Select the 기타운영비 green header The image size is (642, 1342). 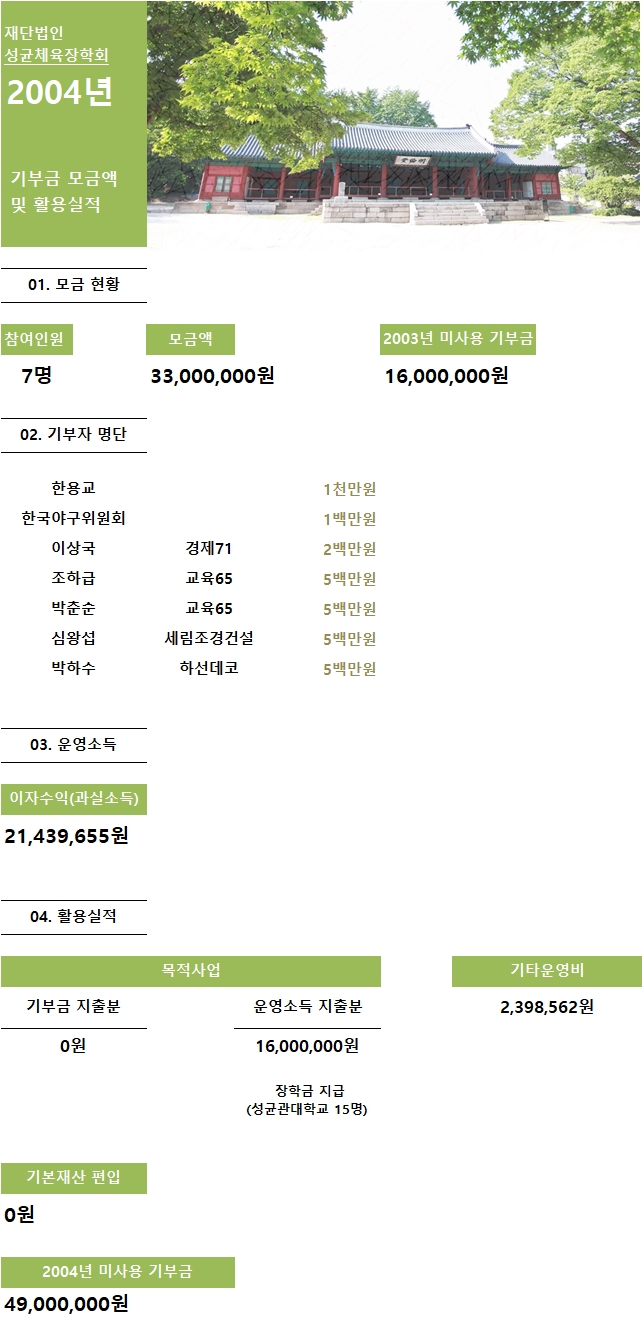click(547, 971)
